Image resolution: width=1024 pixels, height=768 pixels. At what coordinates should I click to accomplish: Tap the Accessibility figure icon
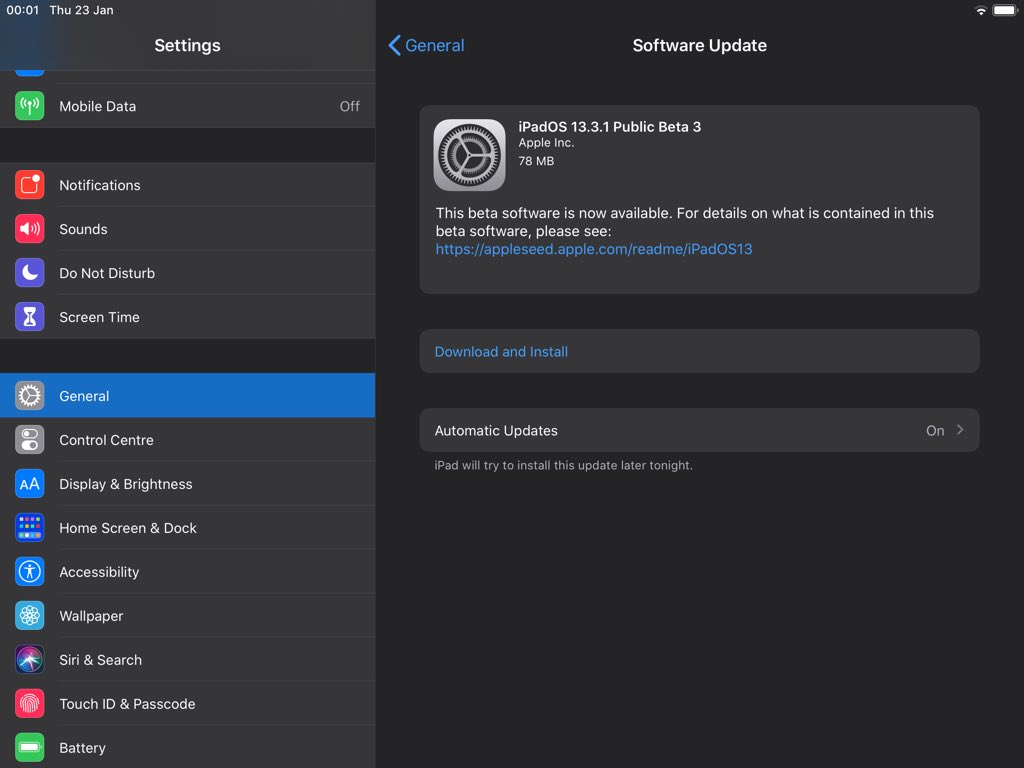tap(29, 572)
